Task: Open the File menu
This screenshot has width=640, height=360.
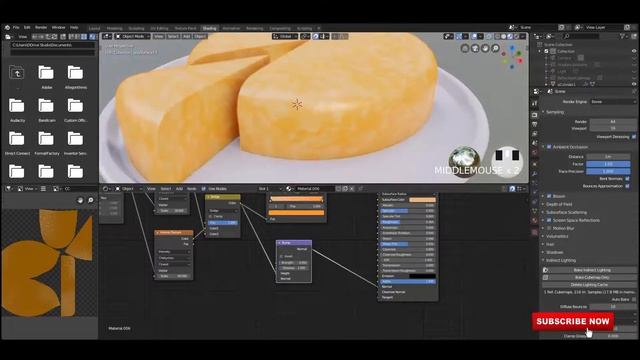Action: (16, 27)
